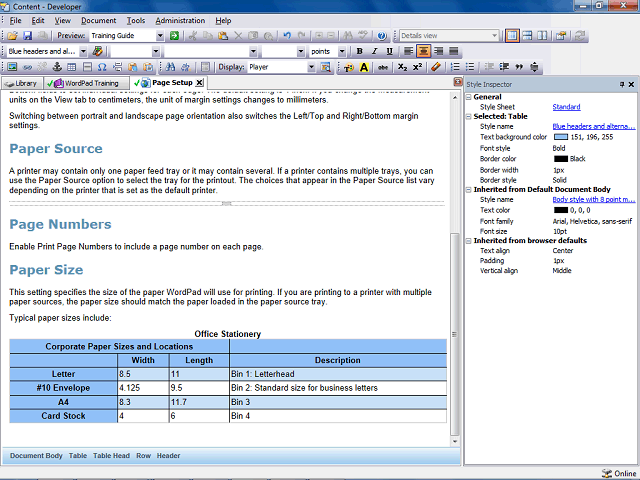This screenshot has height=480, width=640.
Task: Apply strikethrough formatting
Action: (382, 67)
